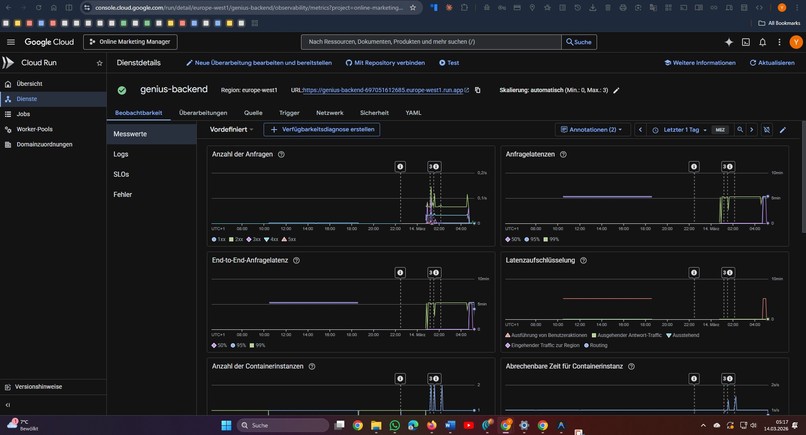The height and width of the screenshot is (435, 806).
Task: Open the Online Marketing Manager project picker
Action: coord(130,42)
